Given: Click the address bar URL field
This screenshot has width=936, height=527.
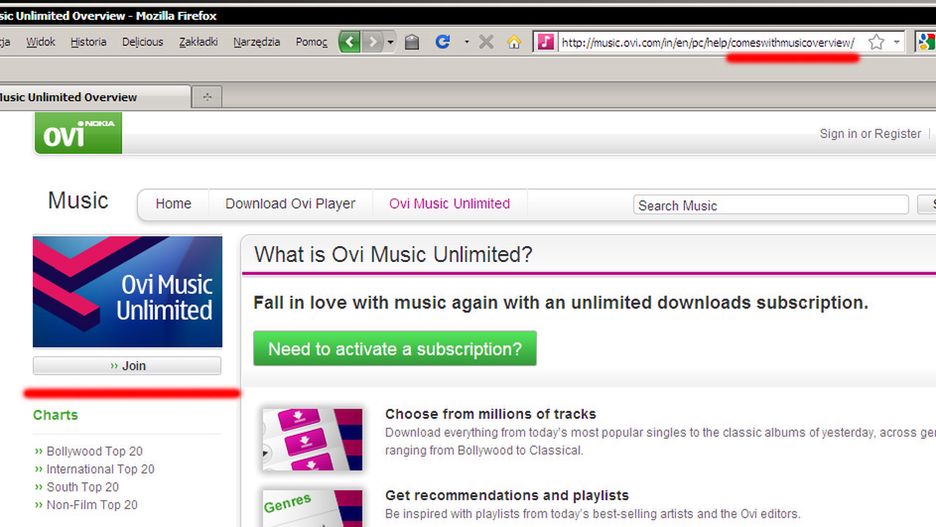Looking at the screenshot, I should (710, 42).
